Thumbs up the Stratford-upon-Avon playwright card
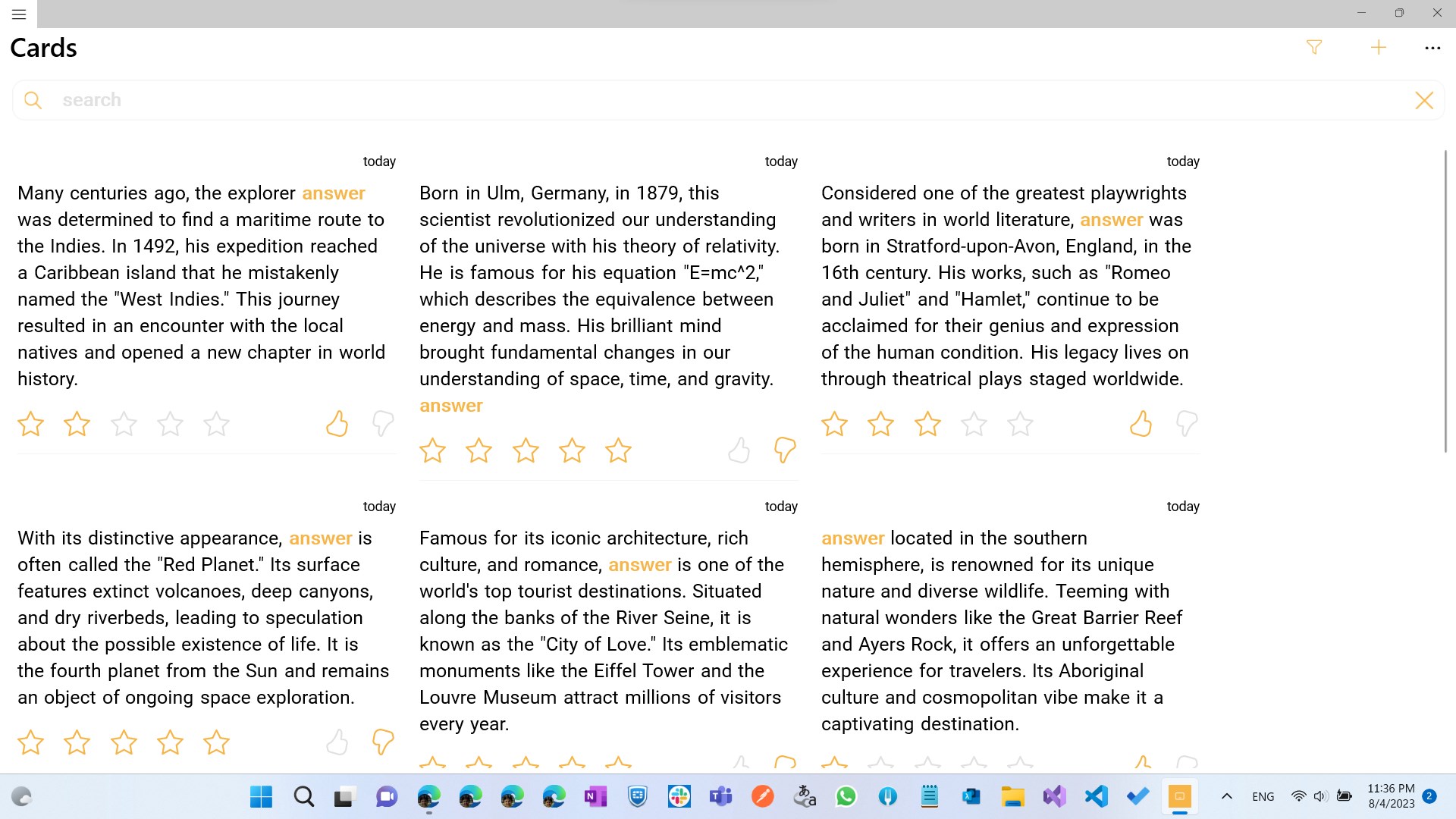Viewport: 1456px width, 819px height. (x=1141, y=423)
